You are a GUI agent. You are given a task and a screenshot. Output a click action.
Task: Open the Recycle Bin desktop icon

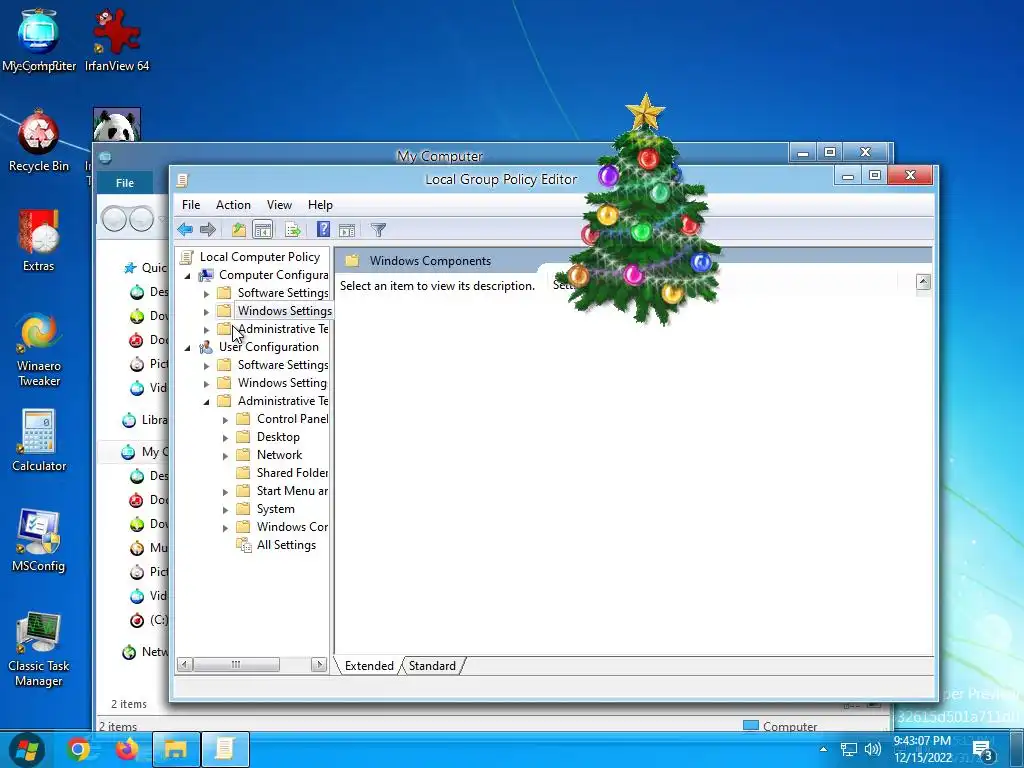coord(39,141)
